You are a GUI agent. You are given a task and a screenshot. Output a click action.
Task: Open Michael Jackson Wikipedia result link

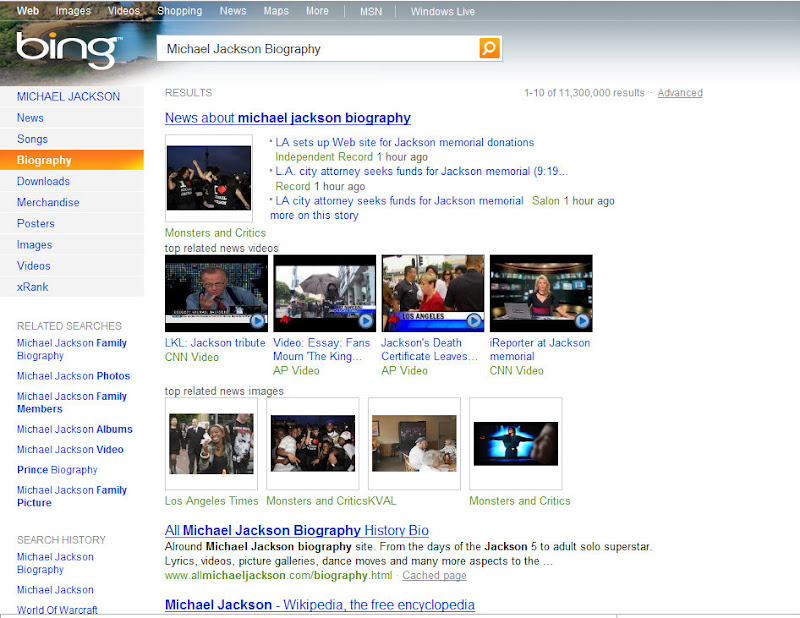pyautogui.click(x=319, y=605)
